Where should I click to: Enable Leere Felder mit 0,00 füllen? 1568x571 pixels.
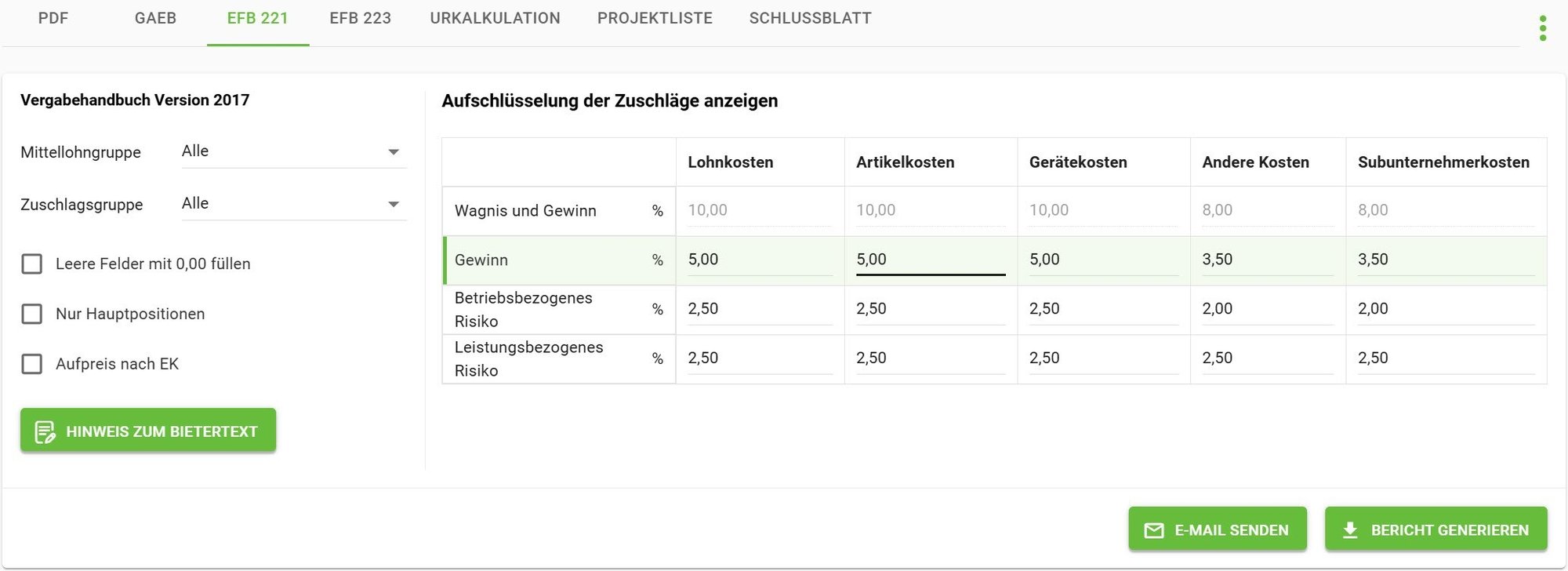point(31,264)
